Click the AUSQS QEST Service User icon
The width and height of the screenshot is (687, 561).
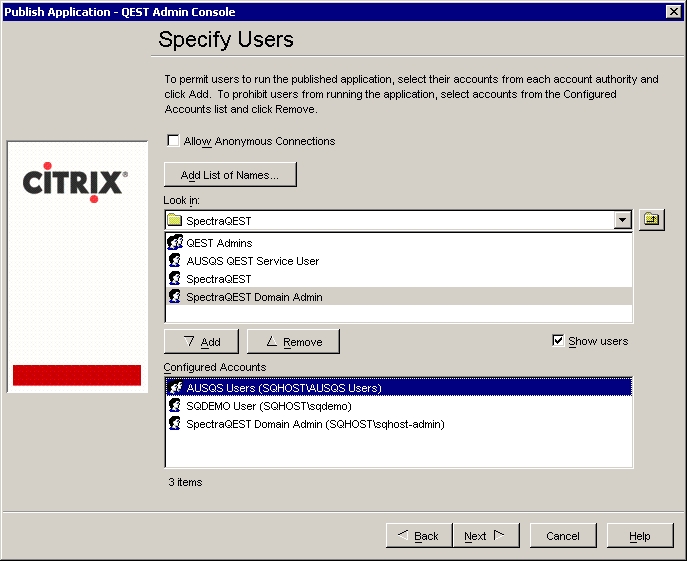(175, 261)
